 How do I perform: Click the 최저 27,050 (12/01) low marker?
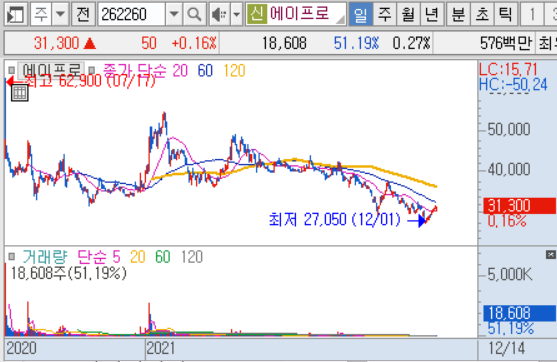[347, 220]
